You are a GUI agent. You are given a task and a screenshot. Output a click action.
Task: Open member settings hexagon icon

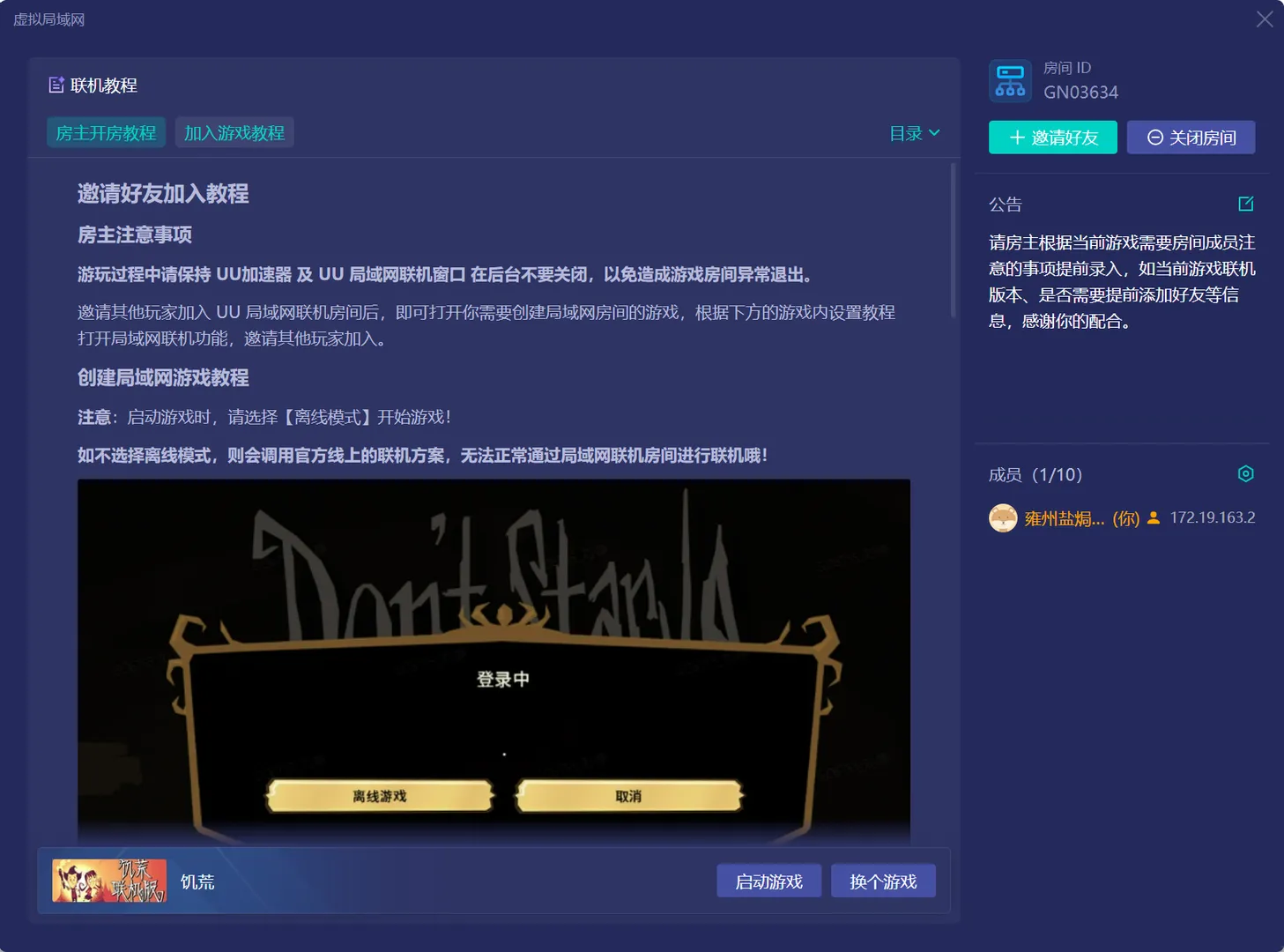coord(1245,474)
